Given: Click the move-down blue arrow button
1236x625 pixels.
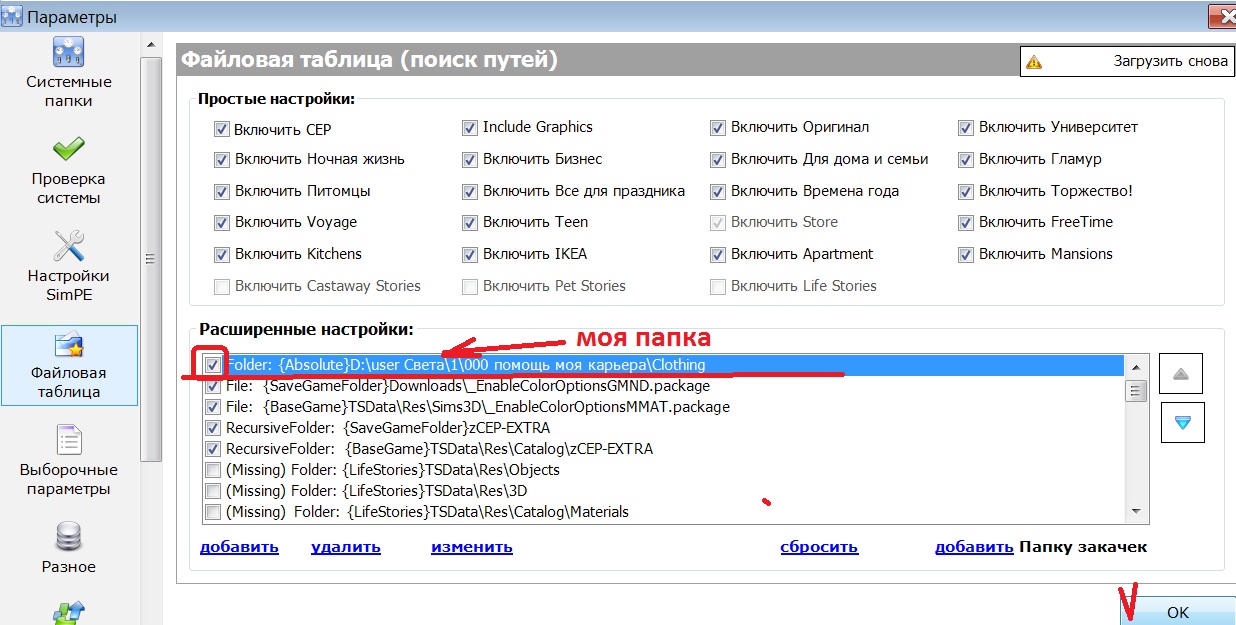Looking at the screenshot, I should click(1181, 422).
